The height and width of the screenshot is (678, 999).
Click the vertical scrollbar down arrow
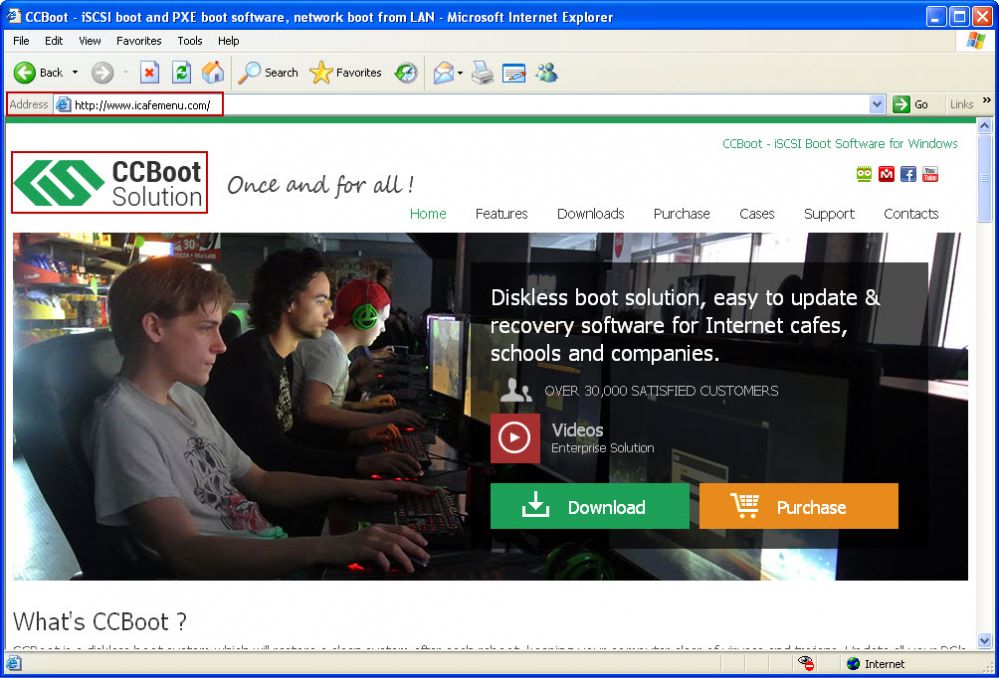pos(984,640)
